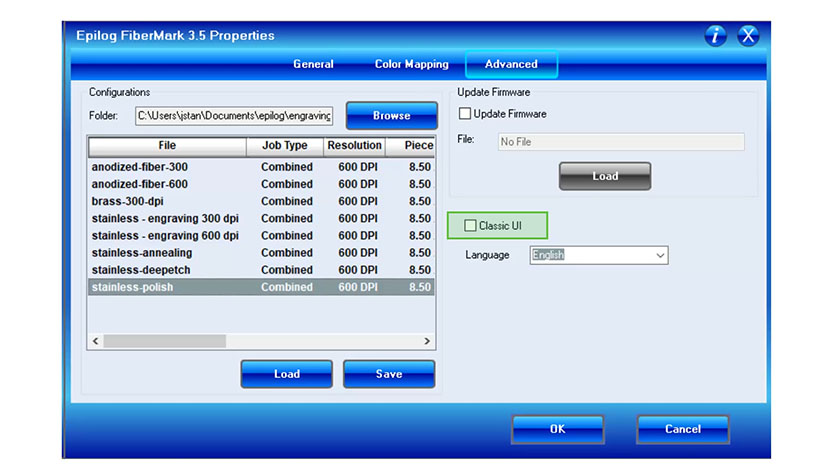The width and height of the screenshot is (830, 473).
Task: Click Browse to choose configurations folder
Action: click(x=391, y=116)
